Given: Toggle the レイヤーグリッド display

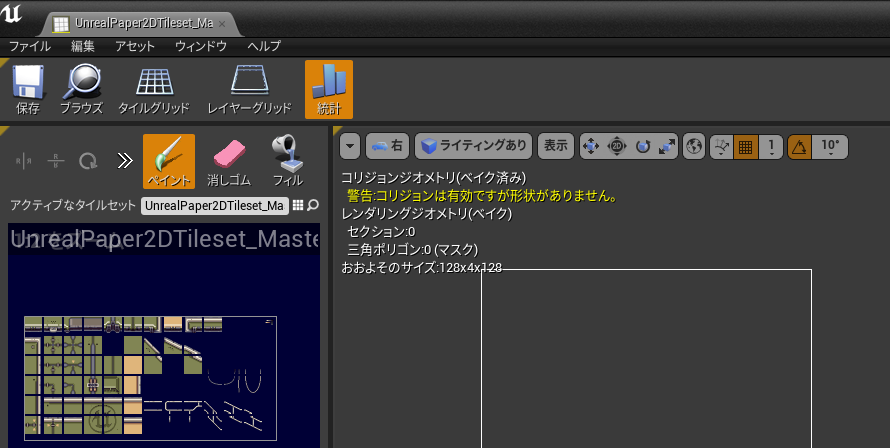Looking at the screenshot, I should point(249,90).
